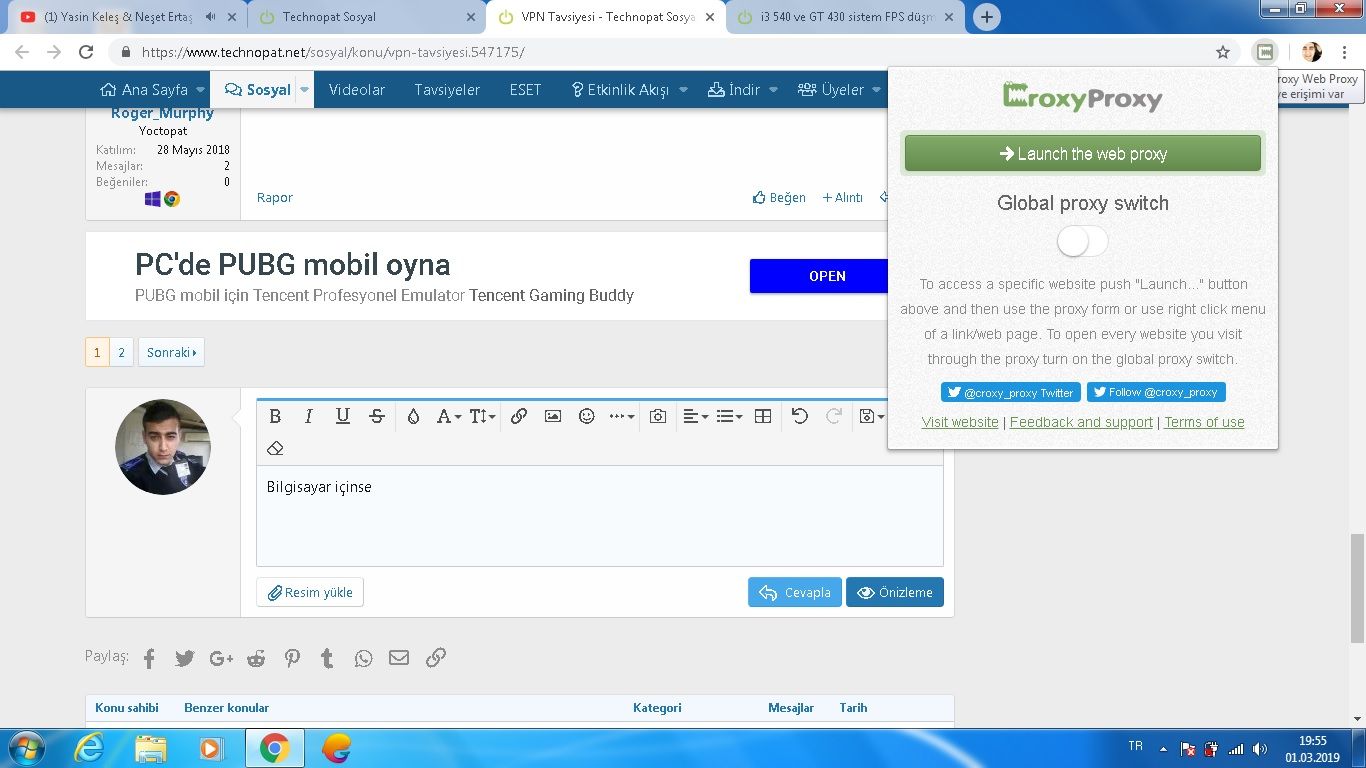Like the post with Beğen

[x=779, y=198]
